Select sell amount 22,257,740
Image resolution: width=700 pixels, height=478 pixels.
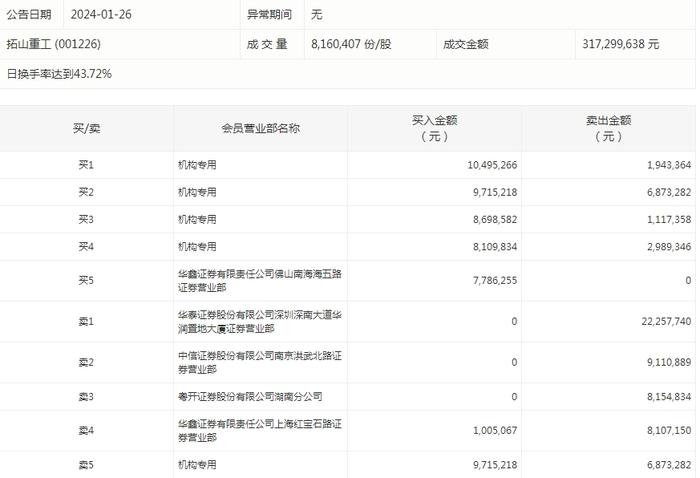coord(667,321)
